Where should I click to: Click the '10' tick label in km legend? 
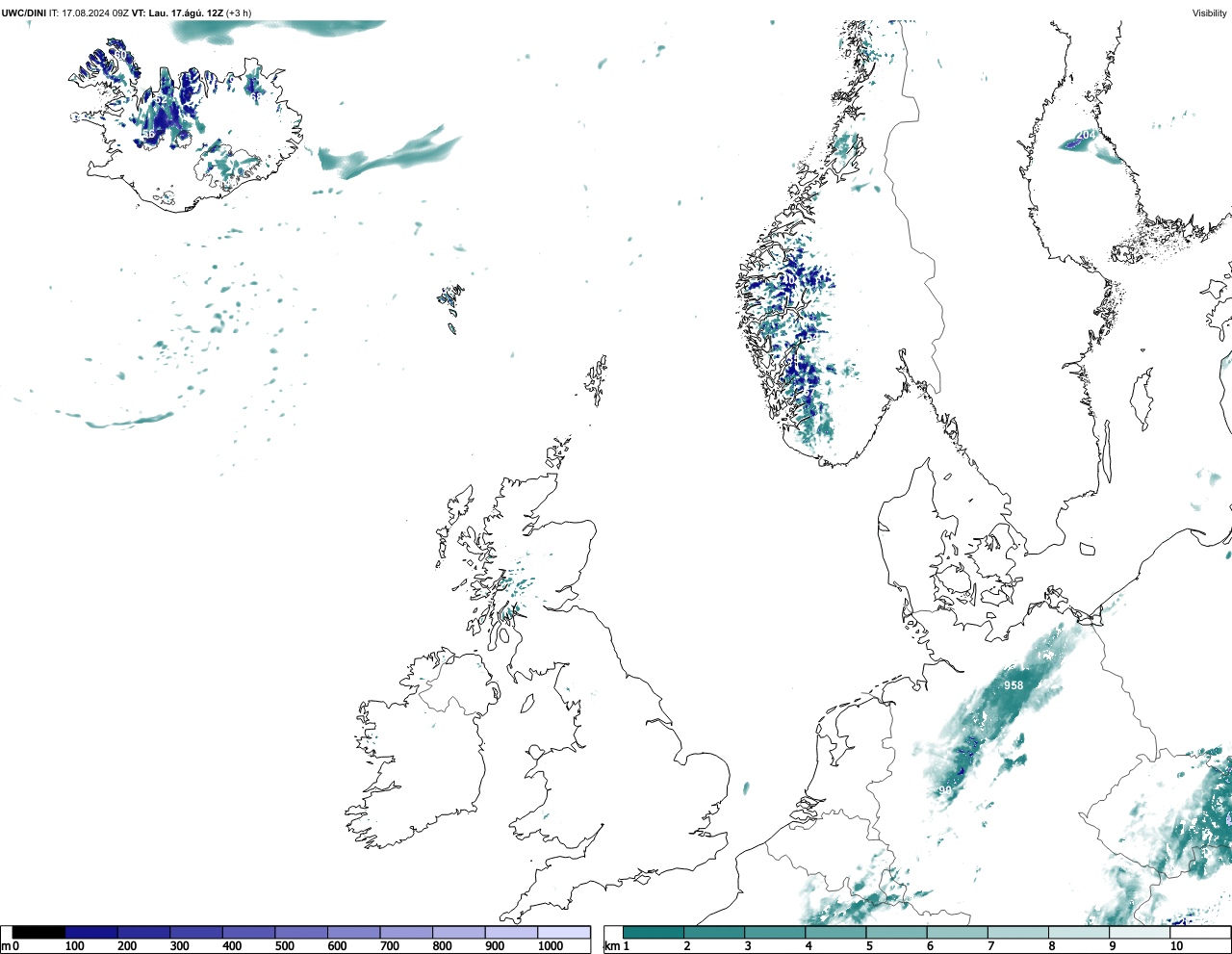tap(1176, 946)
